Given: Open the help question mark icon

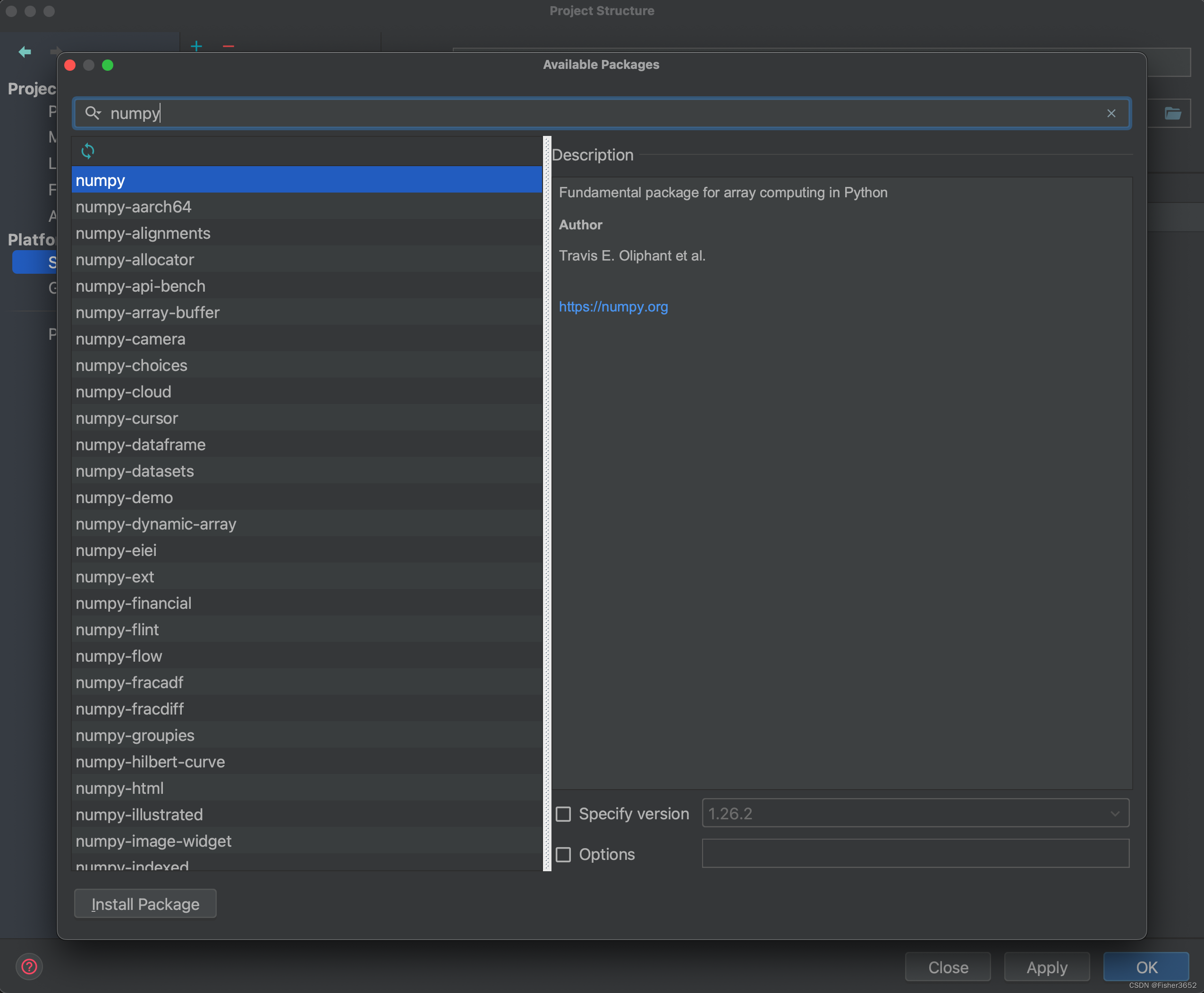Looking at the screenshot, I should 29,967.
